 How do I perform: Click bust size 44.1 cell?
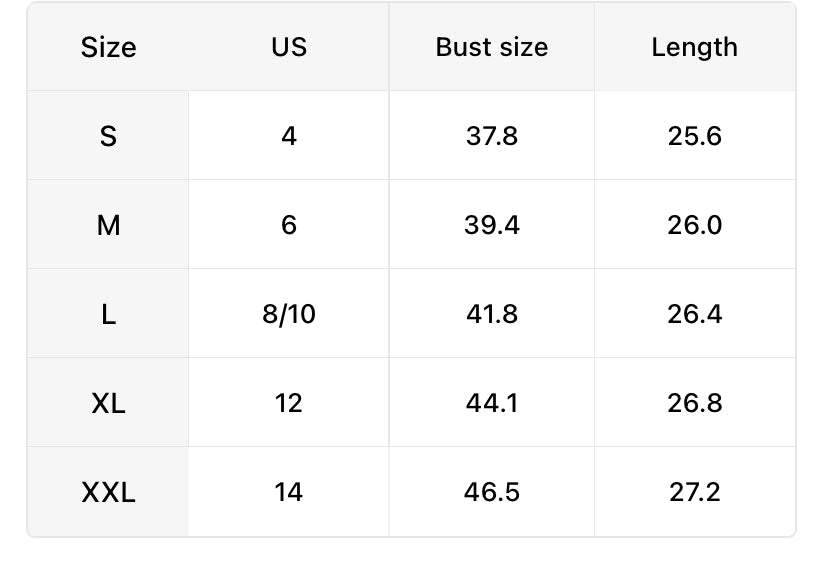click(x=492, y=403)
